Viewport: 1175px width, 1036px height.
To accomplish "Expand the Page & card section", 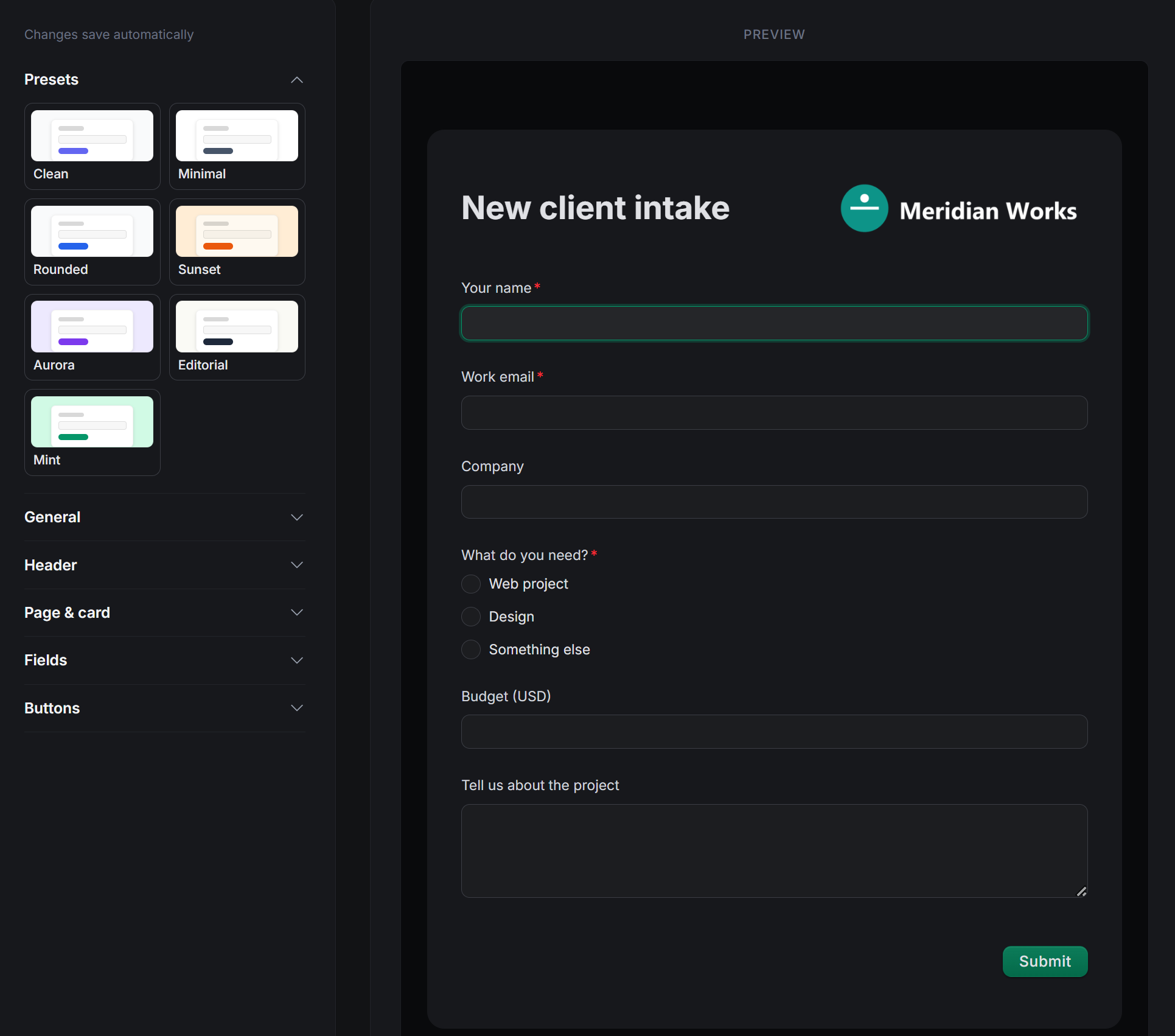I will pyautogui.click(x=164, y=612).
